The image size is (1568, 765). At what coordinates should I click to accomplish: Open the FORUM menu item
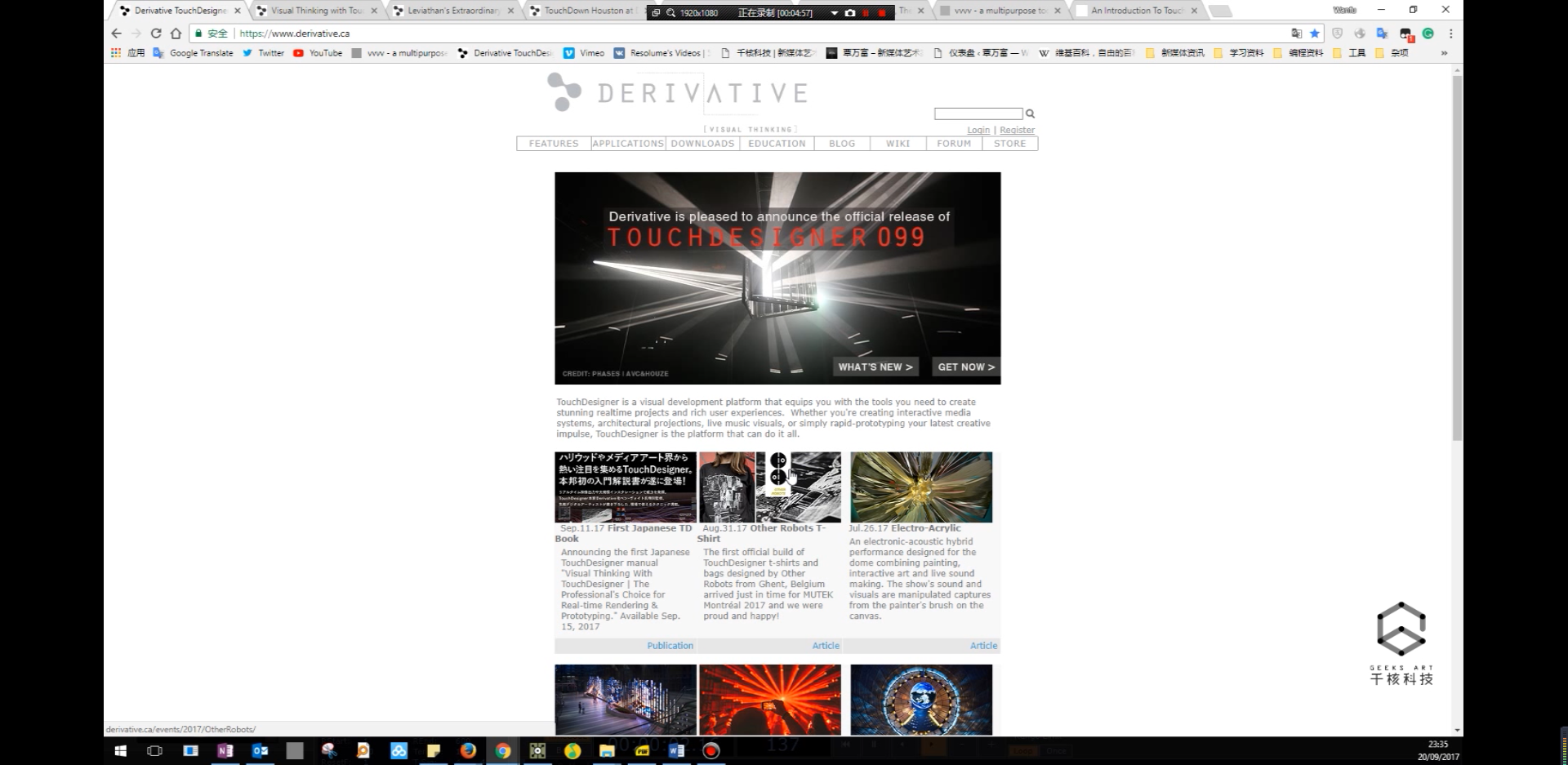[x=954, y=144]
